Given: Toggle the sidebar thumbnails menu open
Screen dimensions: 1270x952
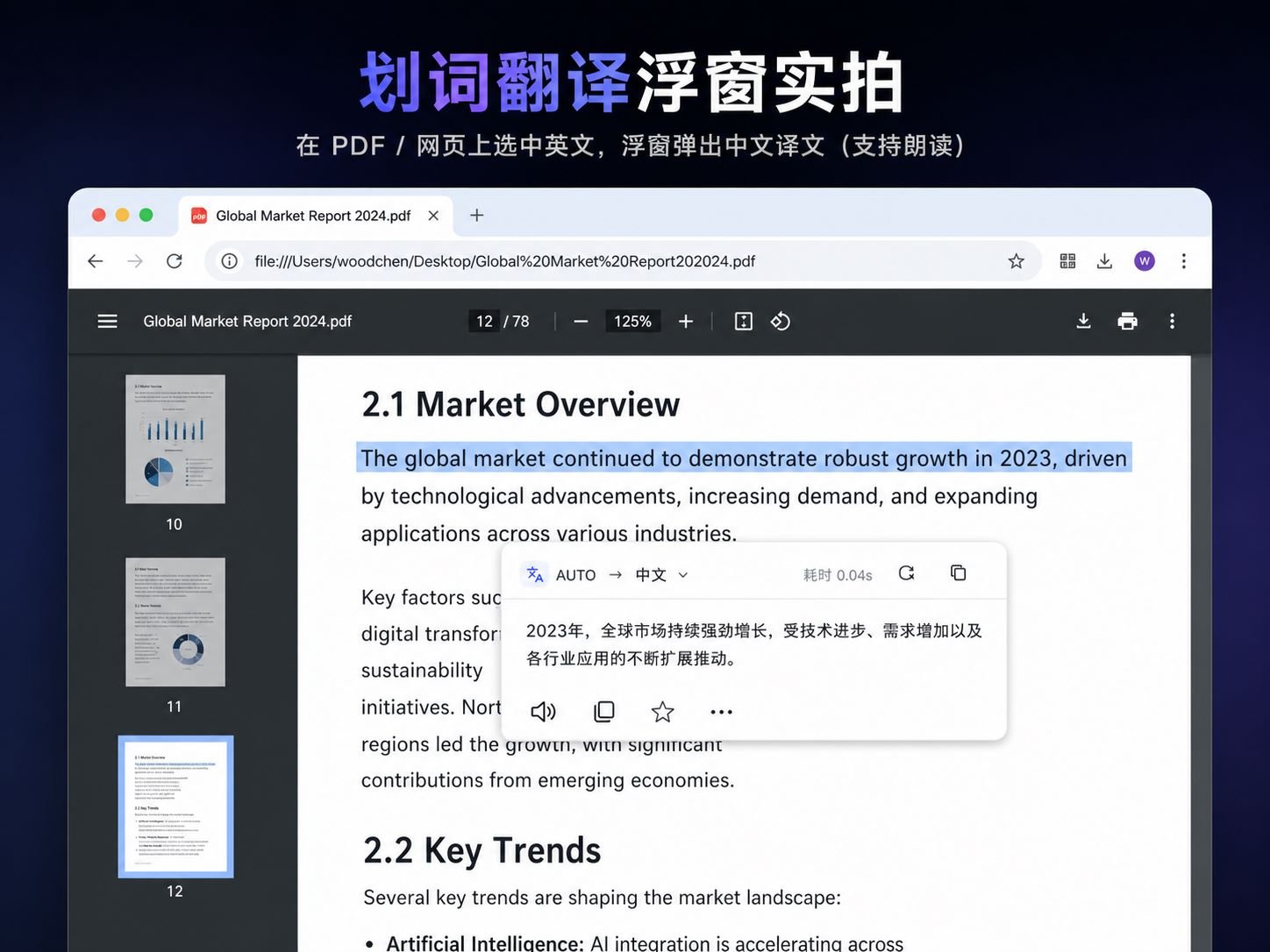Looking at the screenshot, I should click(107, 321).
